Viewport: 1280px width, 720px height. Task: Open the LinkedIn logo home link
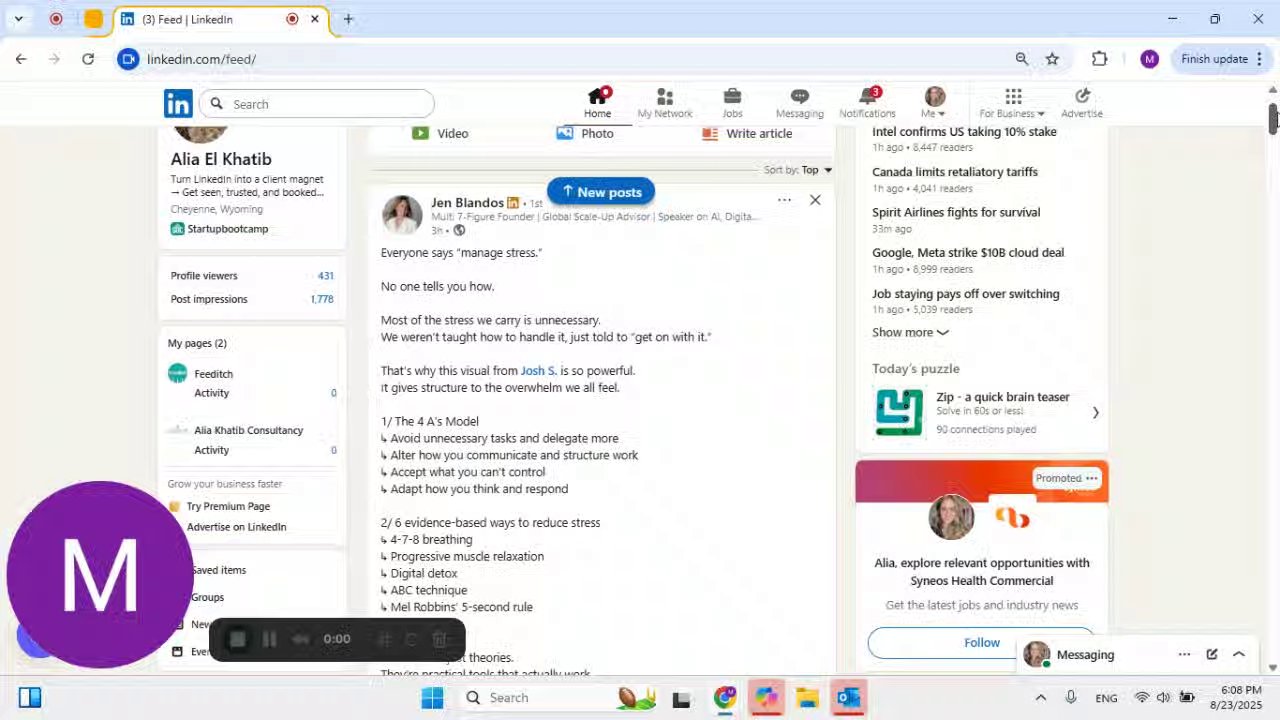178,103
